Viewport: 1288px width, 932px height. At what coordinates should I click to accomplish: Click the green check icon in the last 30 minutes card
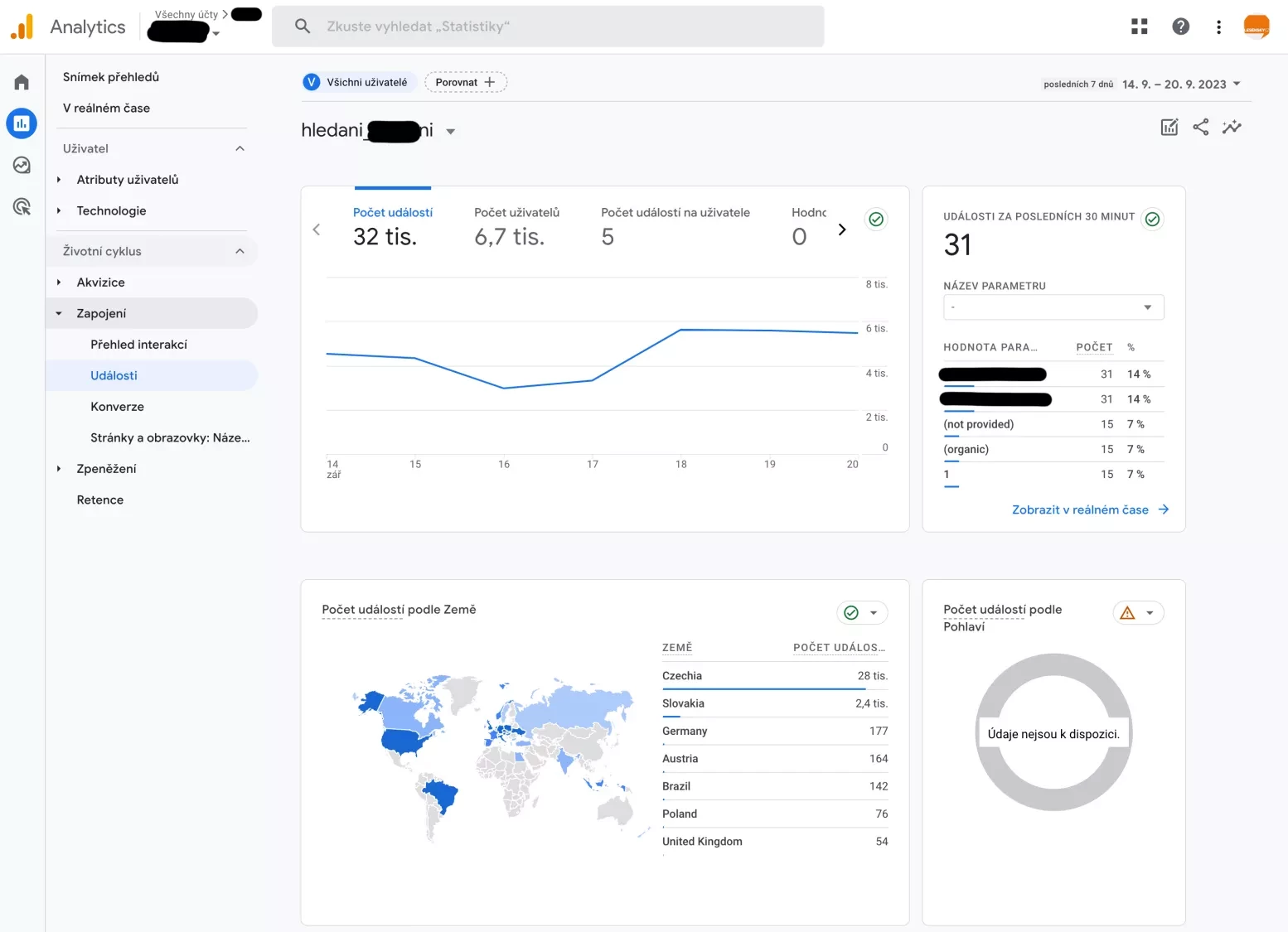point(1152,219)
